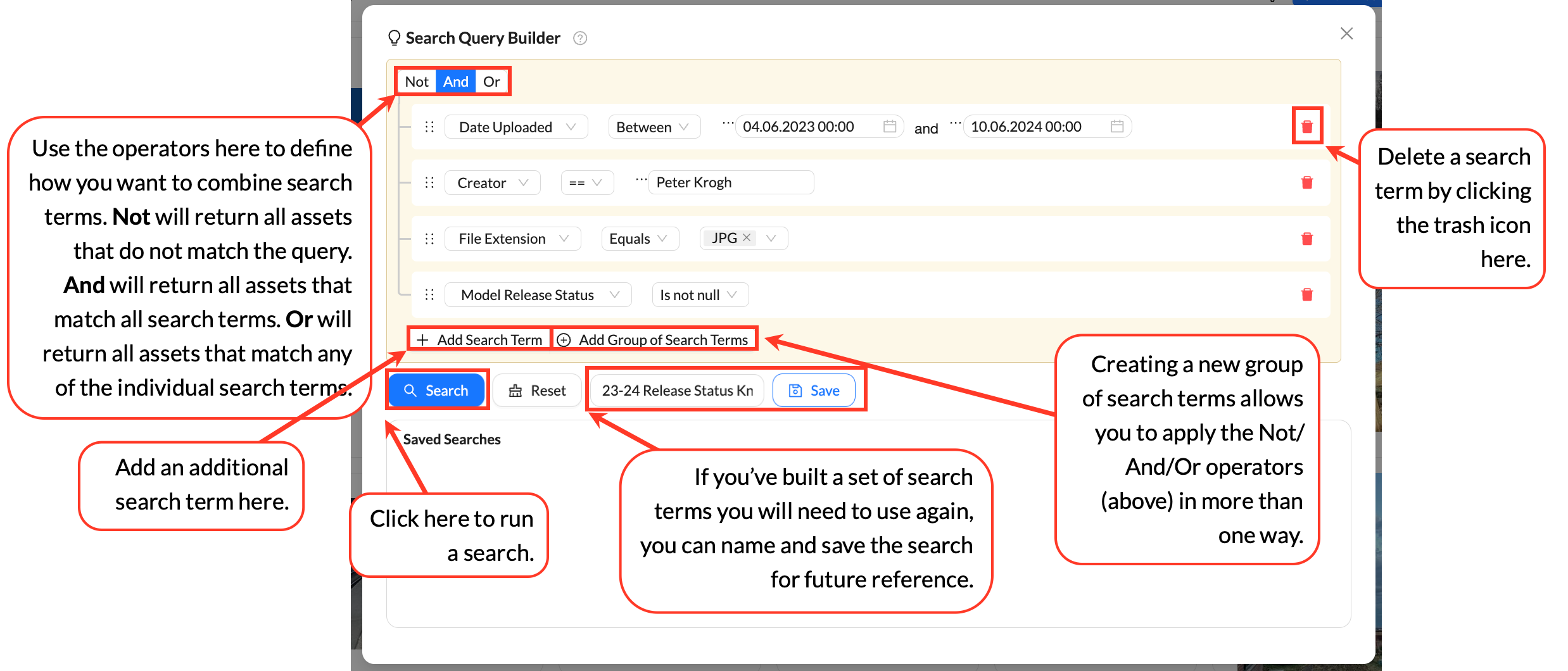The height and width of the screenshot is (671, 1568).
Task: Open help icon beside Search Query Builder
Action: (x=579, y=39)
